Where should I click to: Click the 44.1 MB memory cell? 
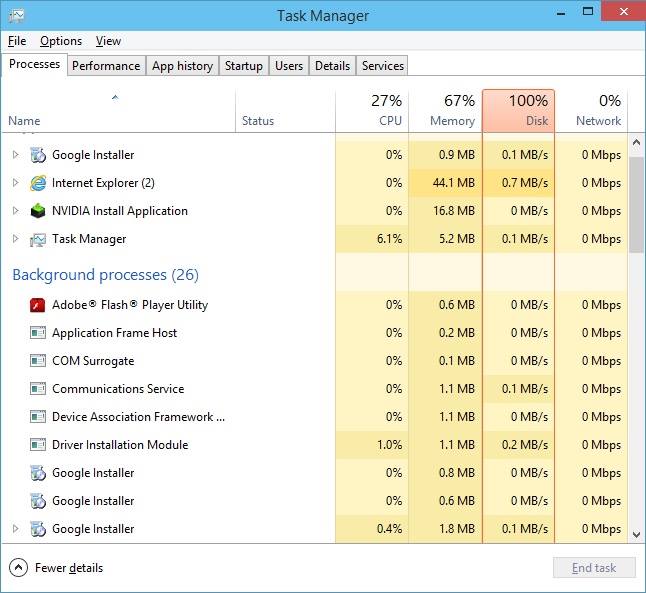click(x=445, y=183)
